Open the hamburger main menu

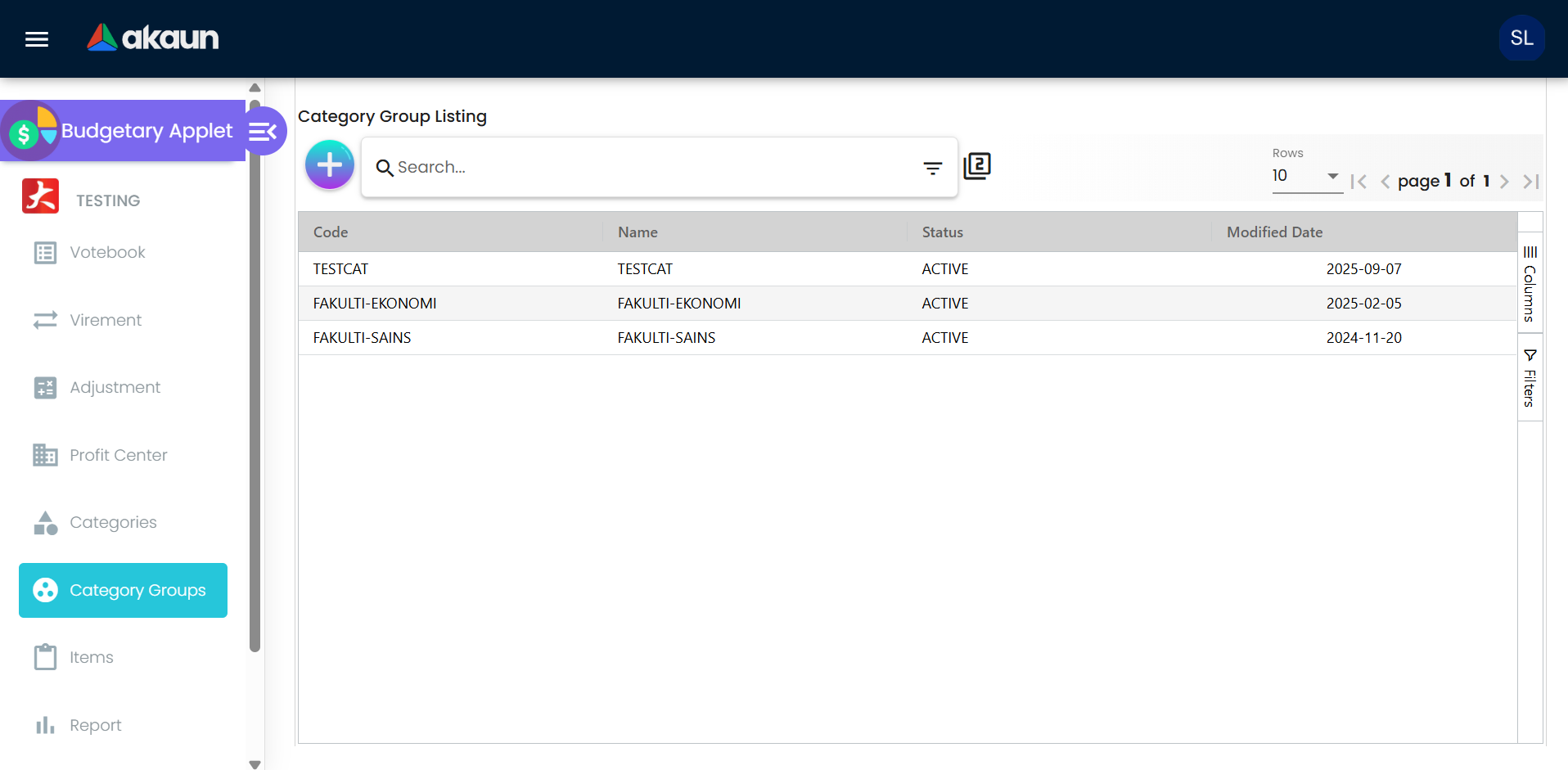click(x=37, y=39)
